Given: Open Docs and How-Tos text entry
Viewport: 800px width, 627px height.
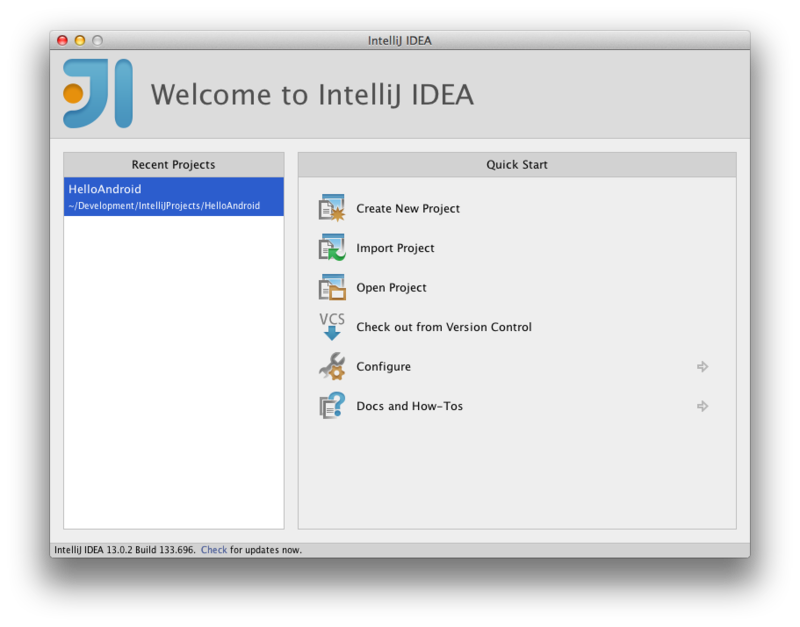Looking at the screenshot, I should (x=409, y=406).
